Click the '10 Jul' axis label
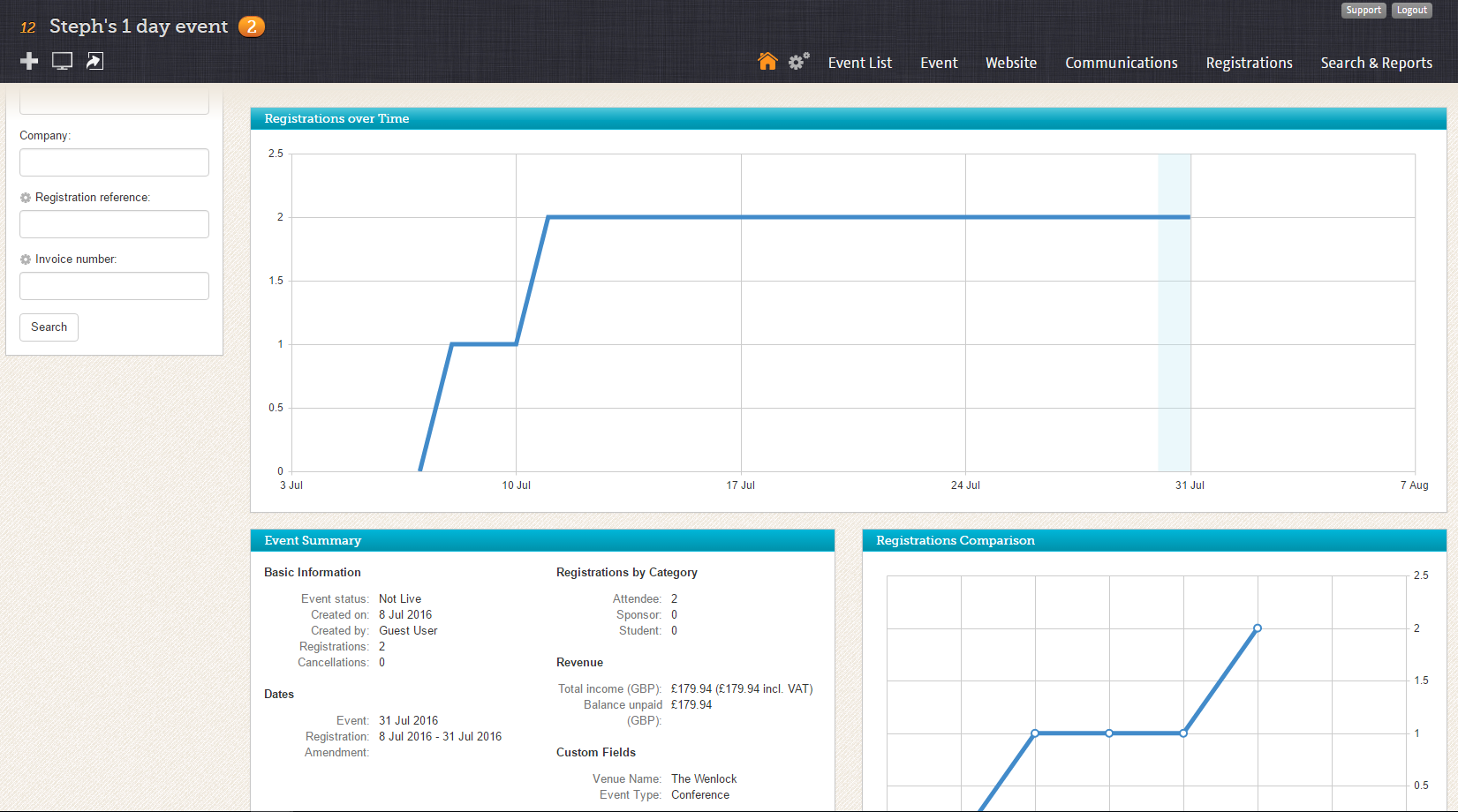 [517, 485]
